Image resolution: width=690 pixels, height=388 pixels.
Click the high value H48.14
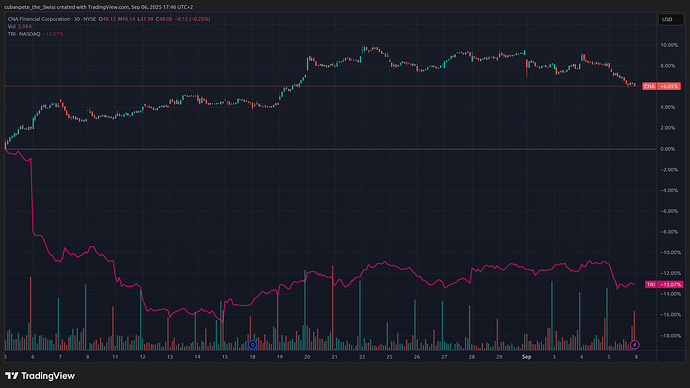pos(126,19)
